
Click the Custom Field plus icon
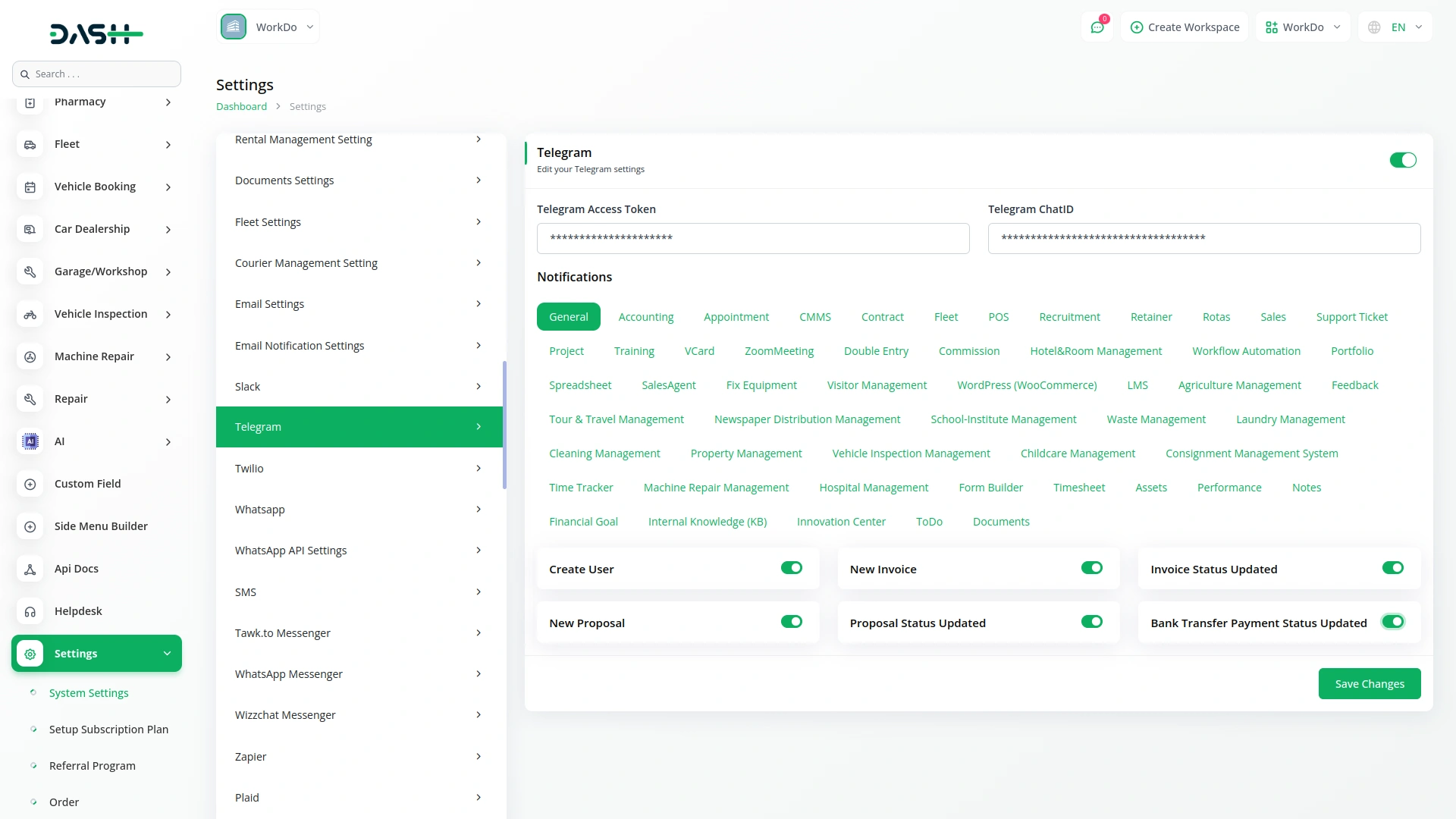30,484
